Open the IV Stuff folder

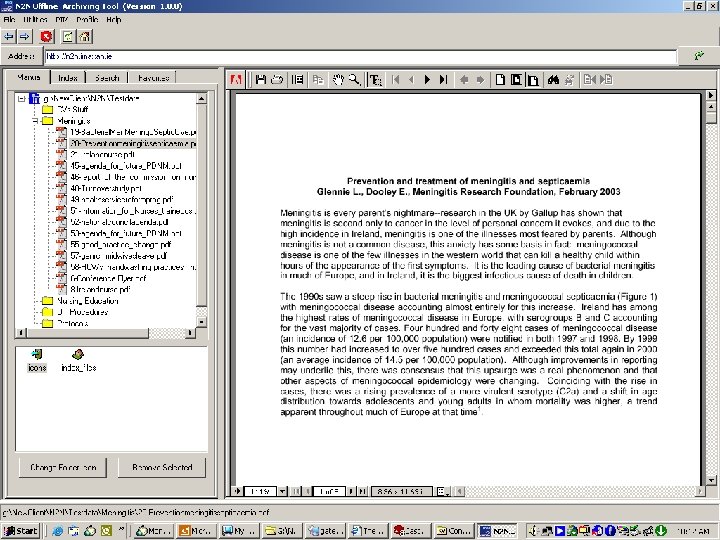(73, 109)
